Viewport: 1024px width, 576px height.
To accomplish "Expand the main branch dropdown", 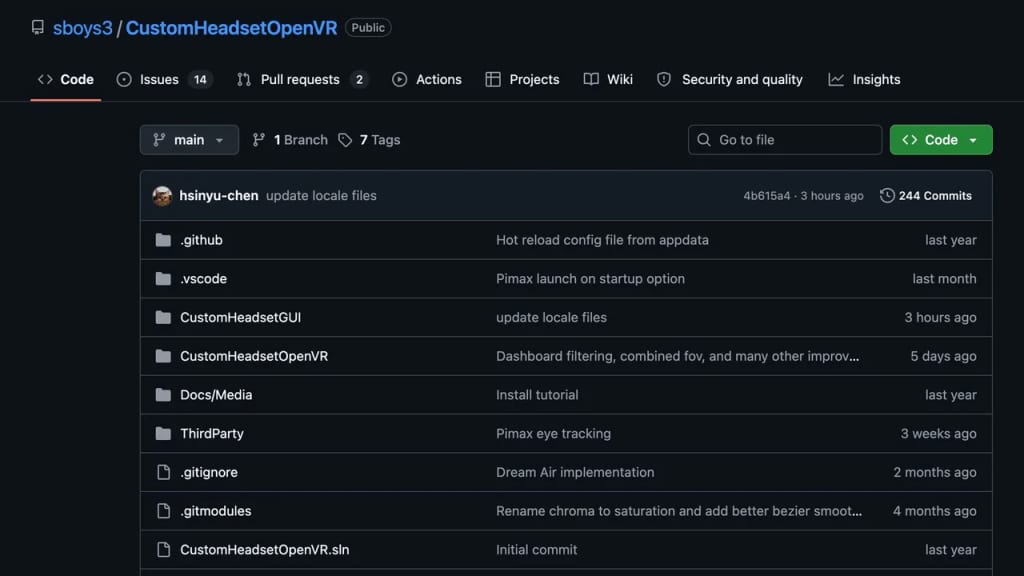I will (x=189, y=140).
